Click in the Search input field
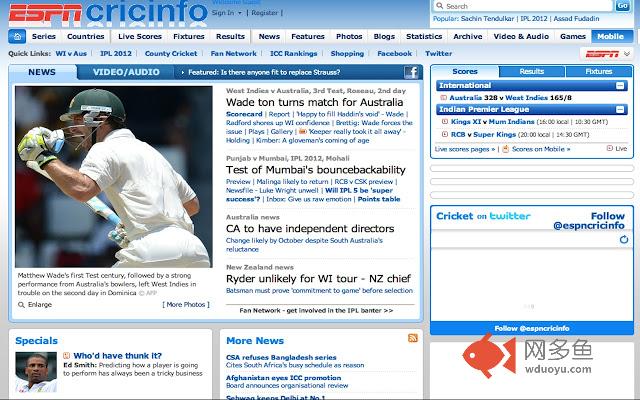The height and width of the screenshot is (400, 640). [522, 6]
